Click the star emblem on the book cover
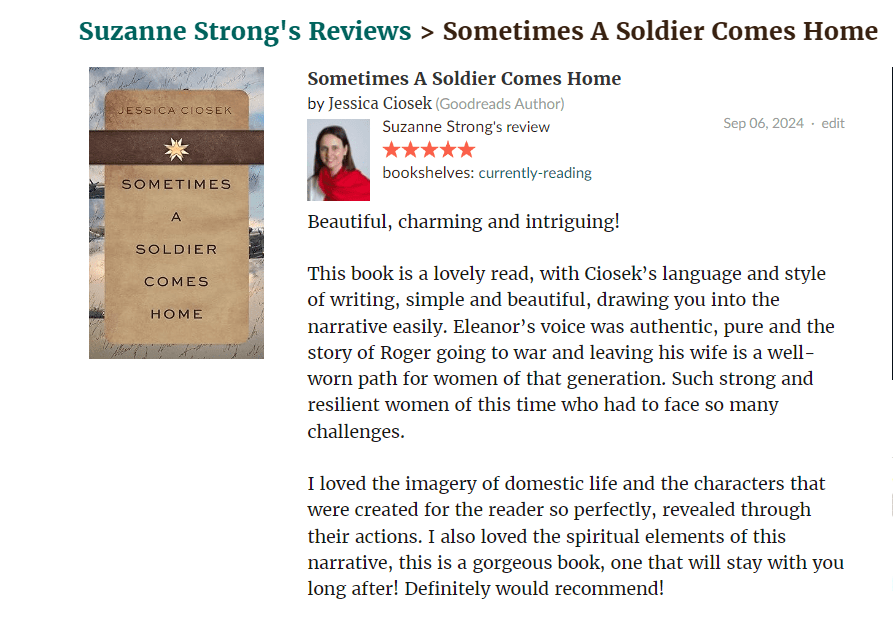Screen dimensions: 893x635 176,149
